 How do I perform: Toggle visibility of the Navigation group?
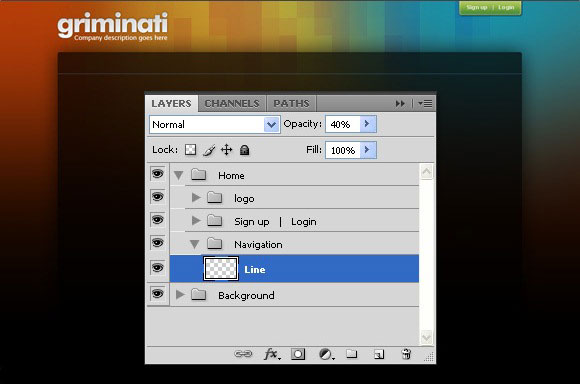158,243
